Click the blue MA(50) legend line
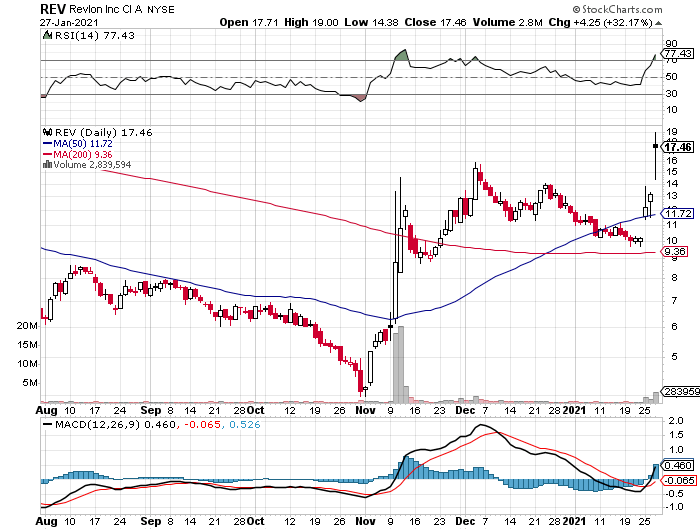Screen dimensions: 700x530 pyautogui.click(x=47, y=144)
